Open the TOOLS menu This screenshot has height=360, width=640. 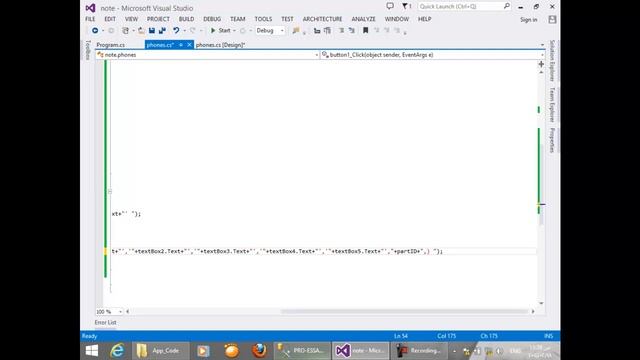point(263,19)
